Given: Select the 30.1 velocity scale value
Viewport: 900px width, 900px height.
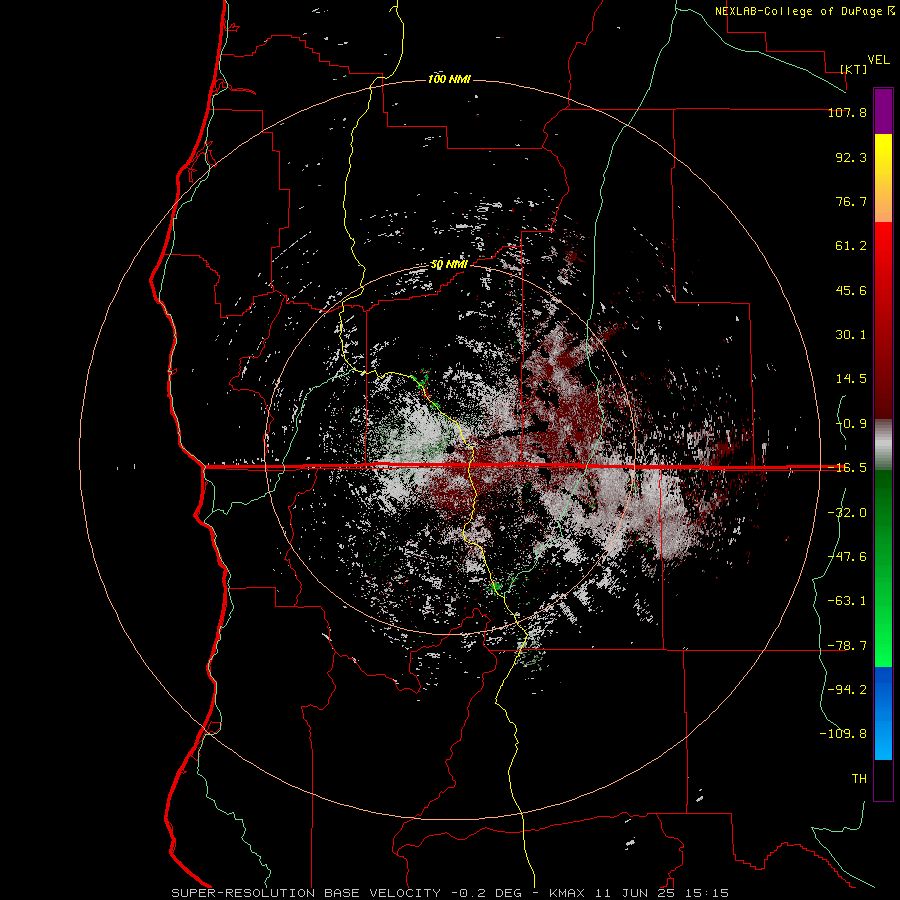Looking at the screenshot, I should tap(851, 335).
